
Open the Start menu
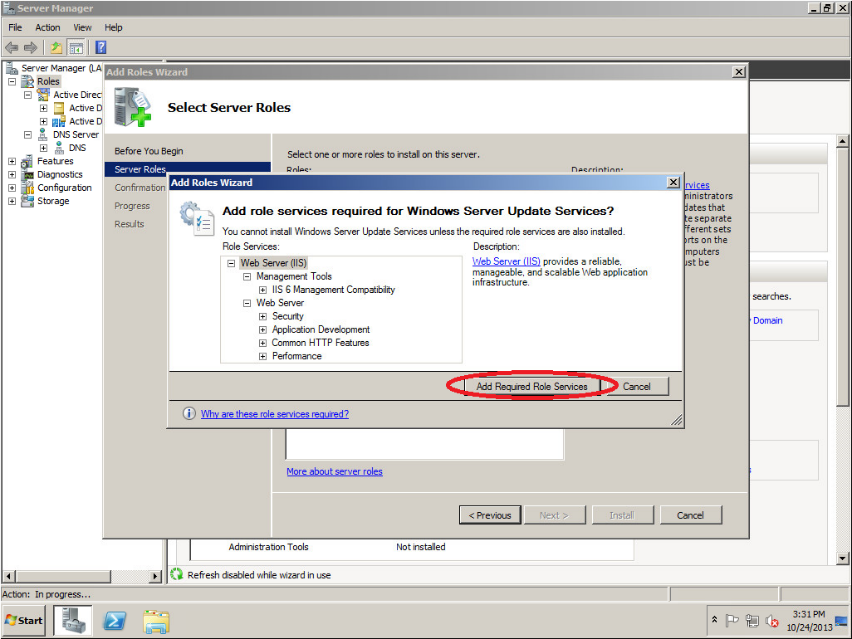pos(24,621)
